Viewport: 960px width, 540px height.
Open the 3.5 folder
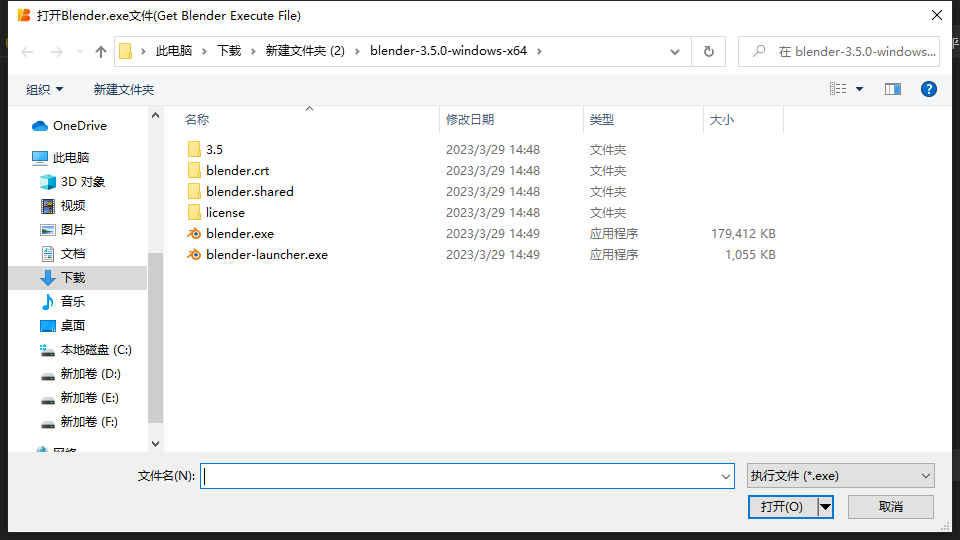coord(214,149)
